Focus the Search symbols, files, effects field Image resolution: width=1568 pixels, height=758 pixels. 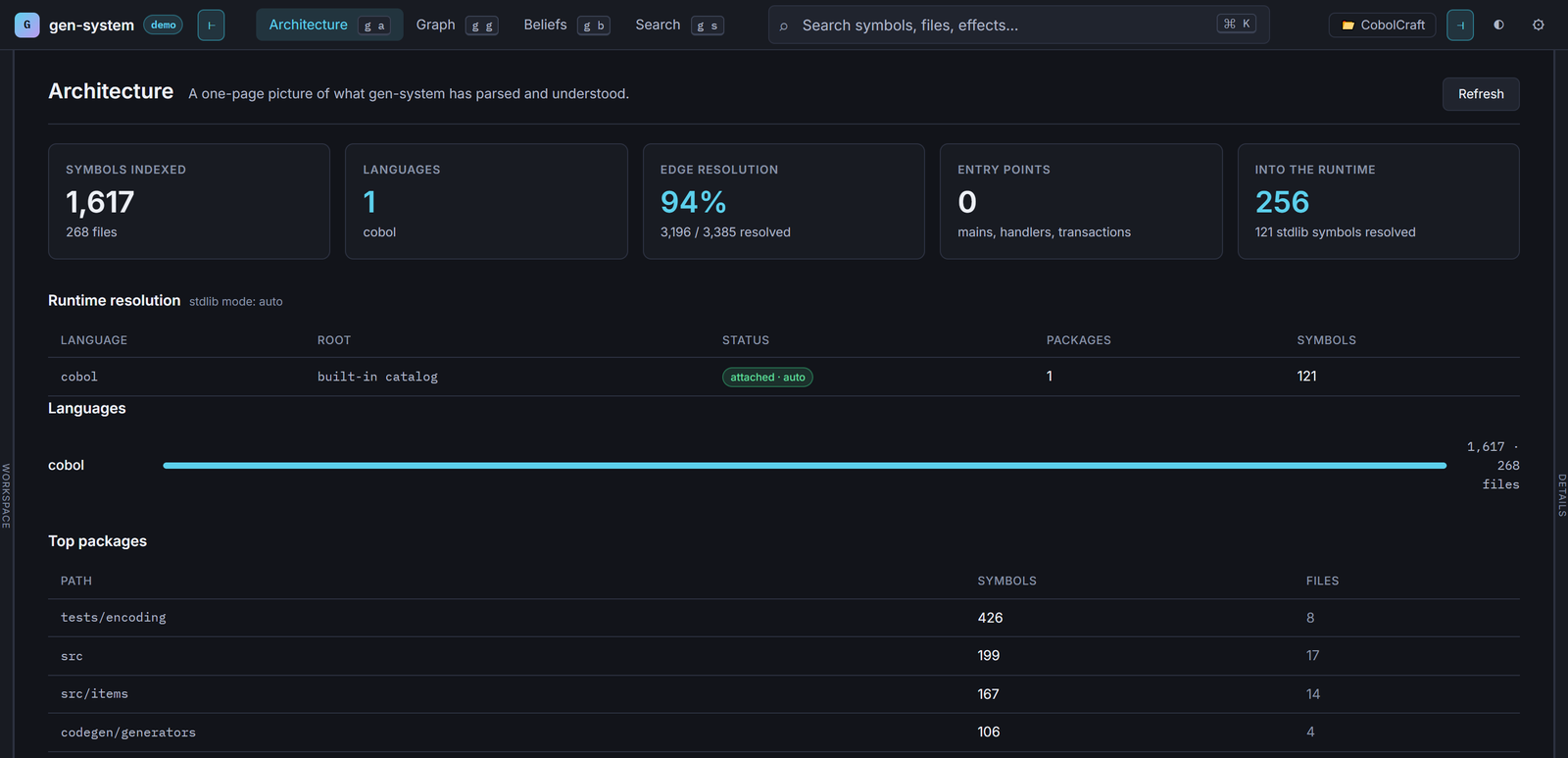[x=1018, y=25]
